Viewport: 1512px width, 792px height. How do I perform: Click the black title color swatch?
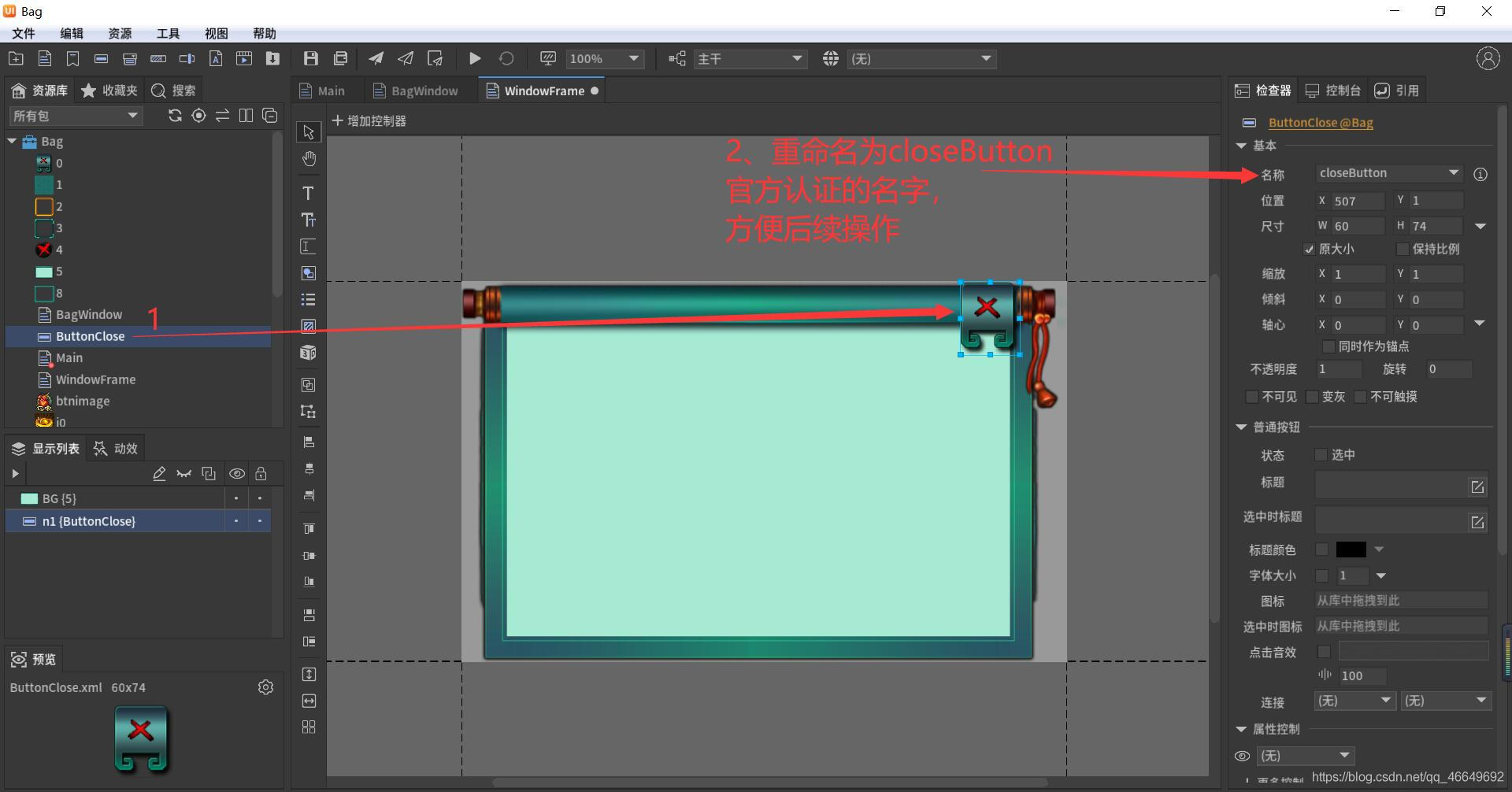pos(1351,550)
